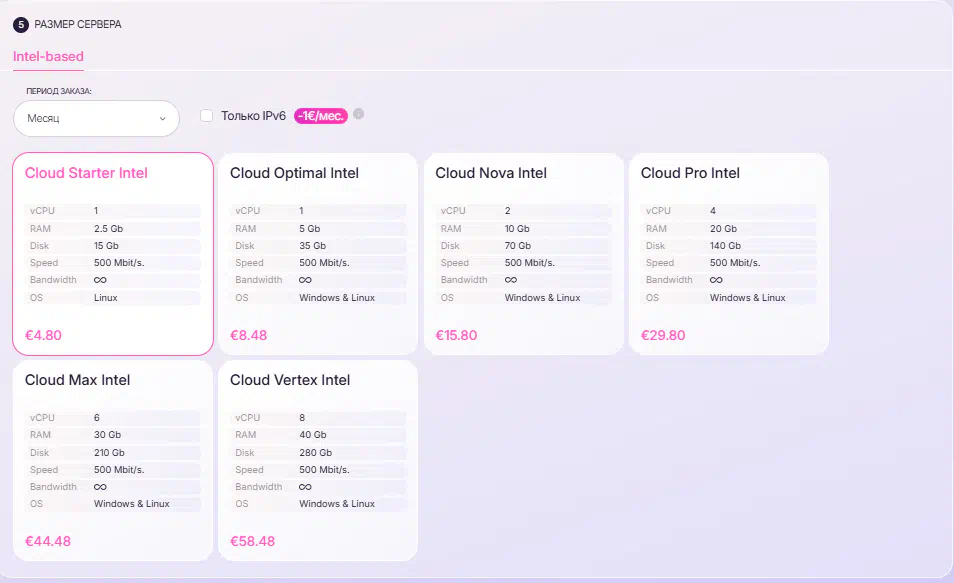954x583 pixels.
Task: Click the 500 Mbit/s. speed in Cloud Pro Intel
Action: [x=735, y=263]
